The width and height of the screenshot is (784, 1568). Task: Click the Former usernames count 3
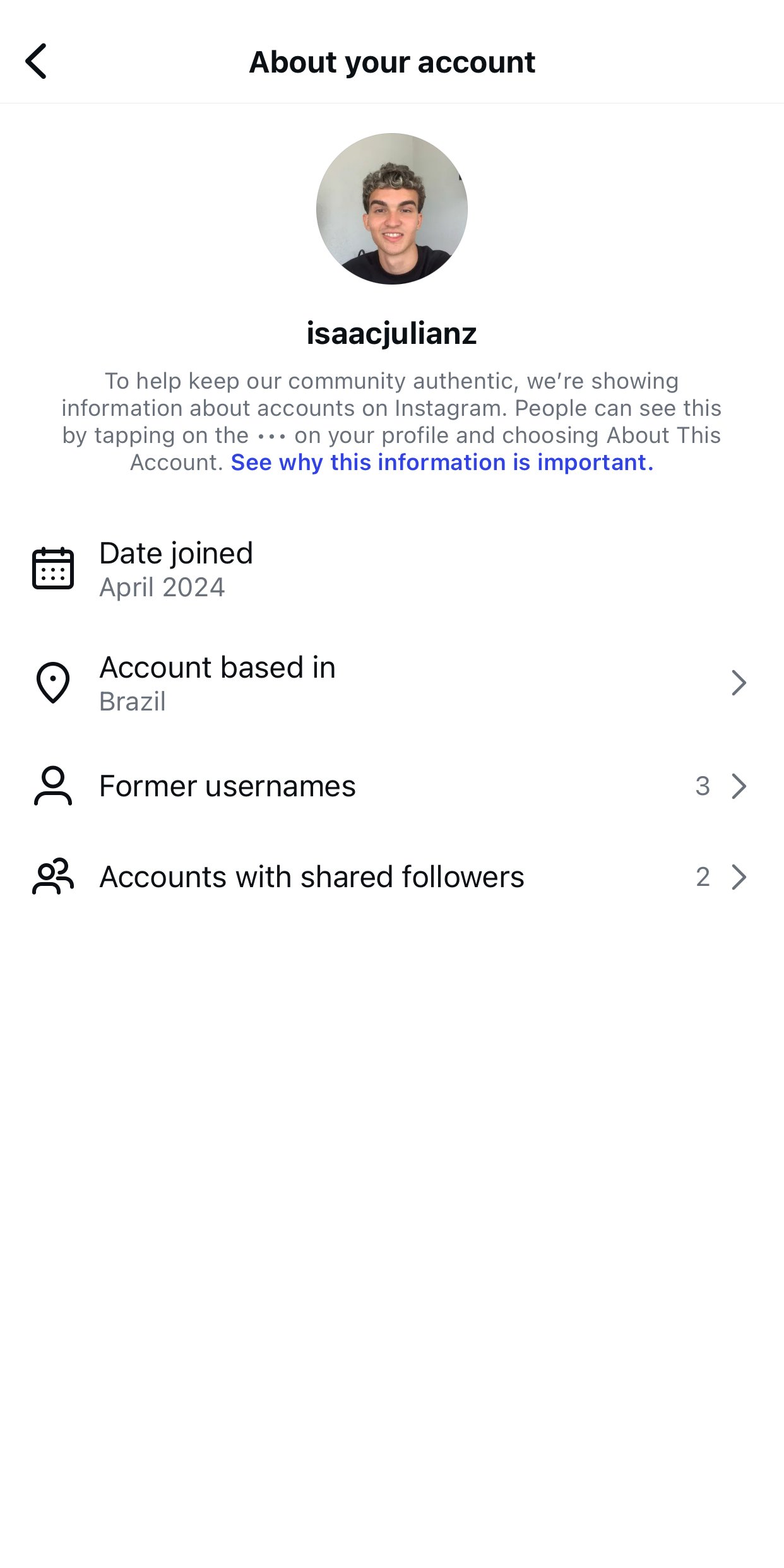click(x=703, y=786)
